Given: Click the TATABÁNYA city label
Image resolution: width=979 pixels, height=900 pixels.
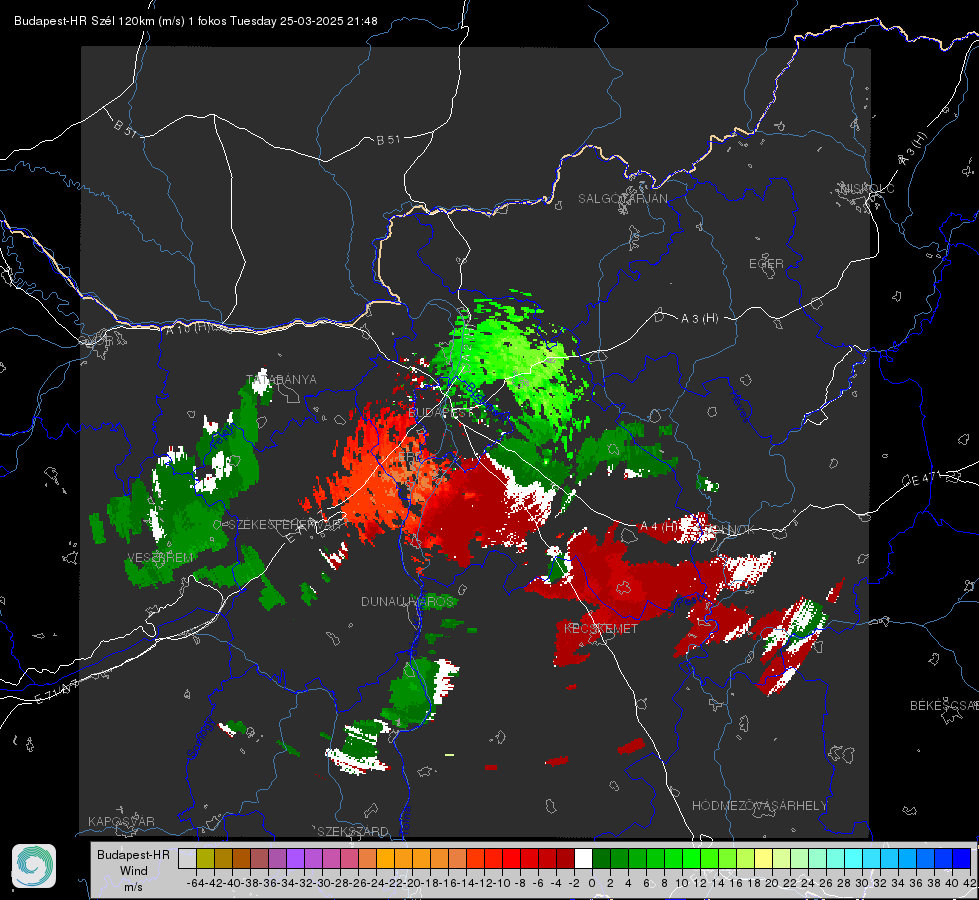Looking at the screenshot, I should coord(282,379).
